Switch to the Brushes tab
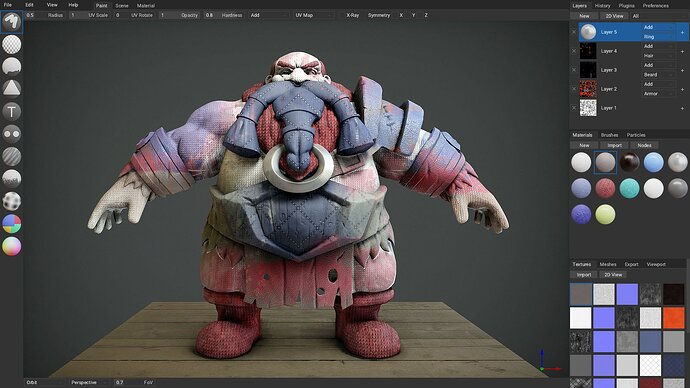Image resolution: width=690 pixels, height=388 pixels. tap(609, 135)
